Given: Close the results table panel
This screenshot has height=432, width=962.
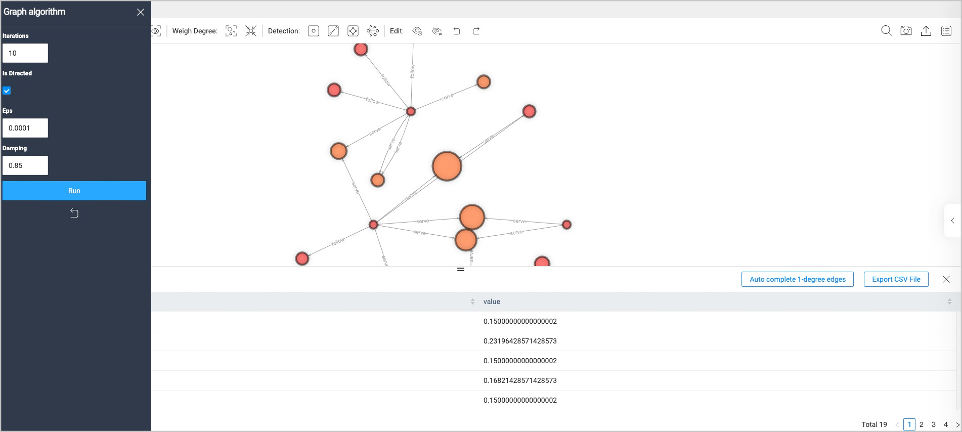Looking at the screenshot, I should click(946, 279).
